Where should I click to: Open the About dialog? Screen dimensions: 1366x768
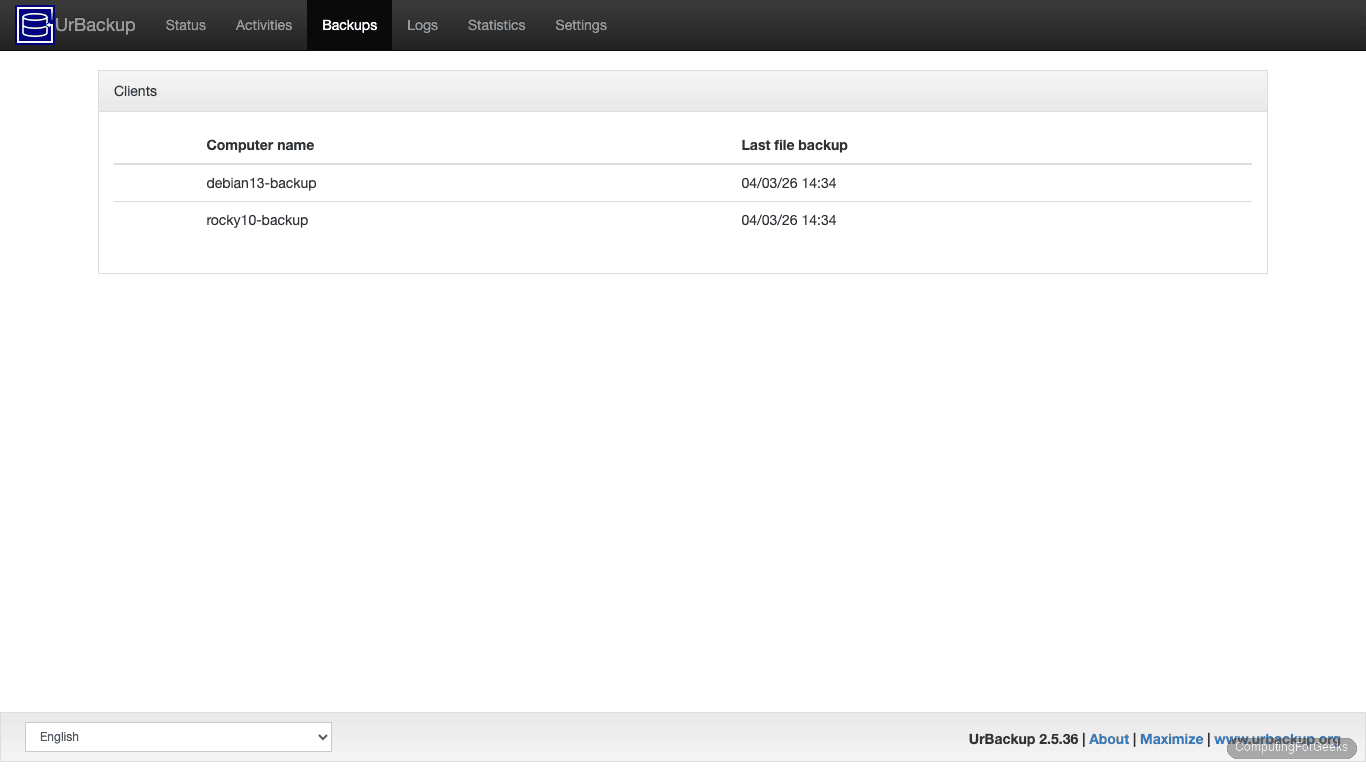(1108, 739)
